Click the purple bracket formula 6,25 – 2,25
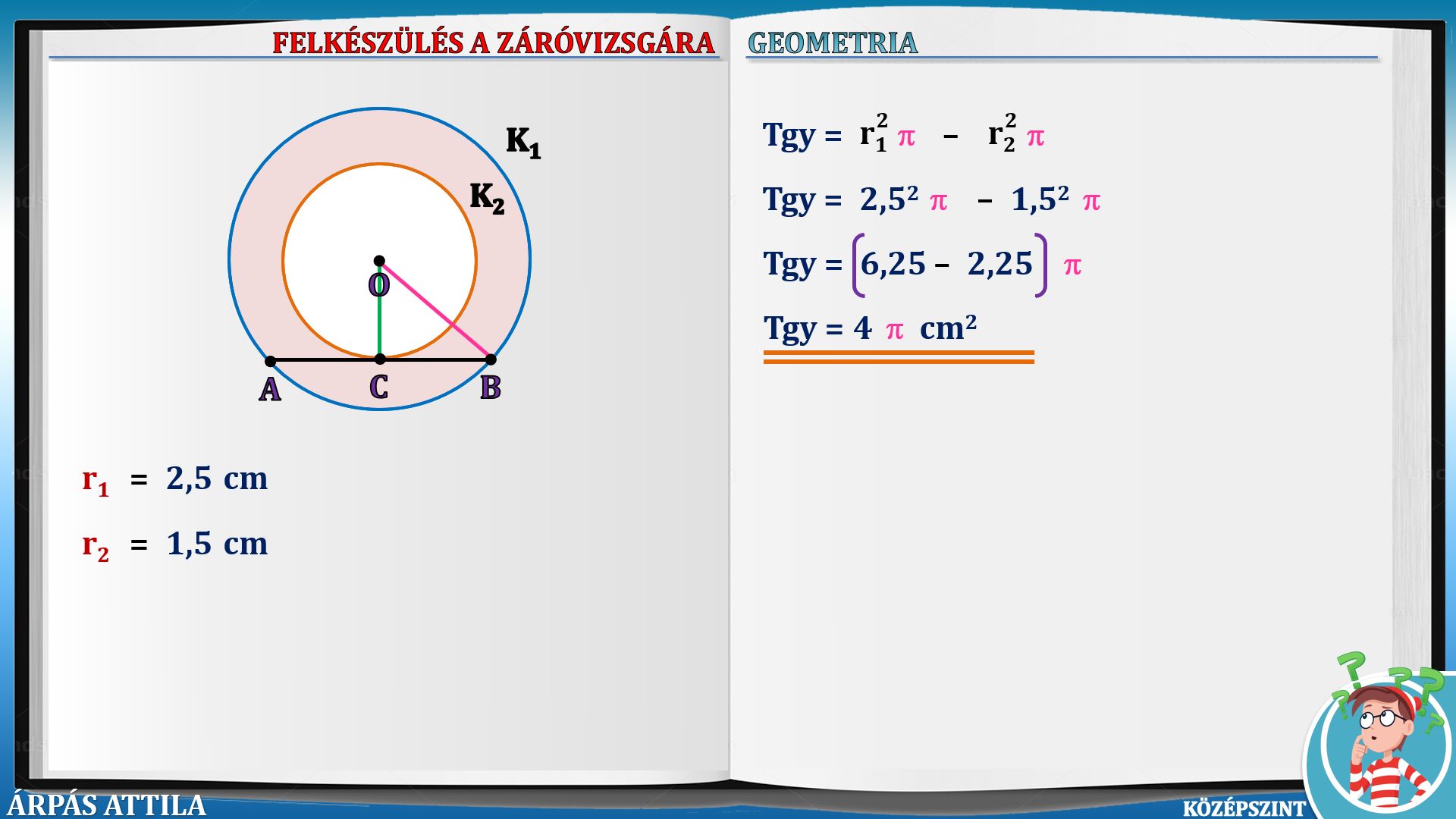This screenshot has height=819, width=1456. [948, 265]
